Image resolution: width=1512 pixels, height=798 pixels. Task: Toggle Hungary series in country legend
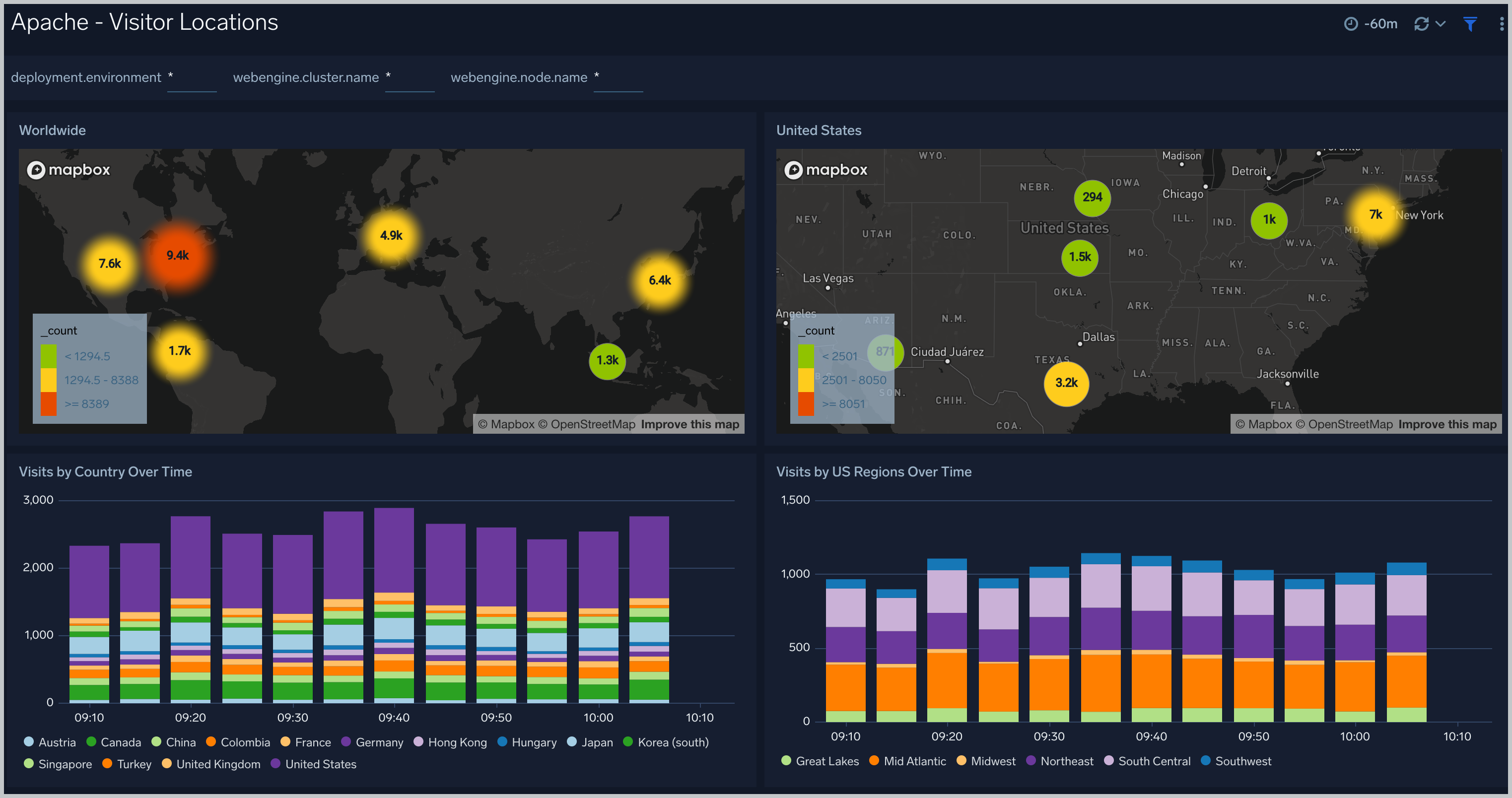coord(527,742)
